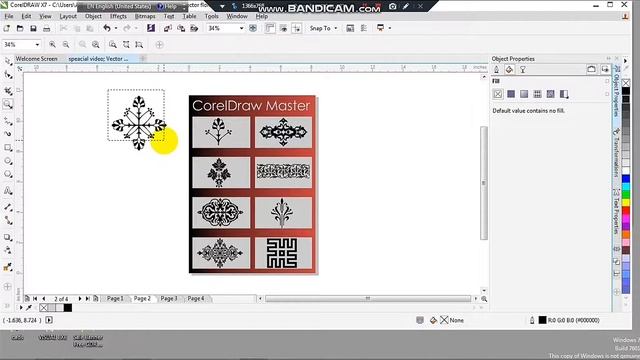The height and width of the screenshot is (360, 640).
Task: Select Vector Pattern Fill type button
Action: pyautogui.click(x=537, y=94)
